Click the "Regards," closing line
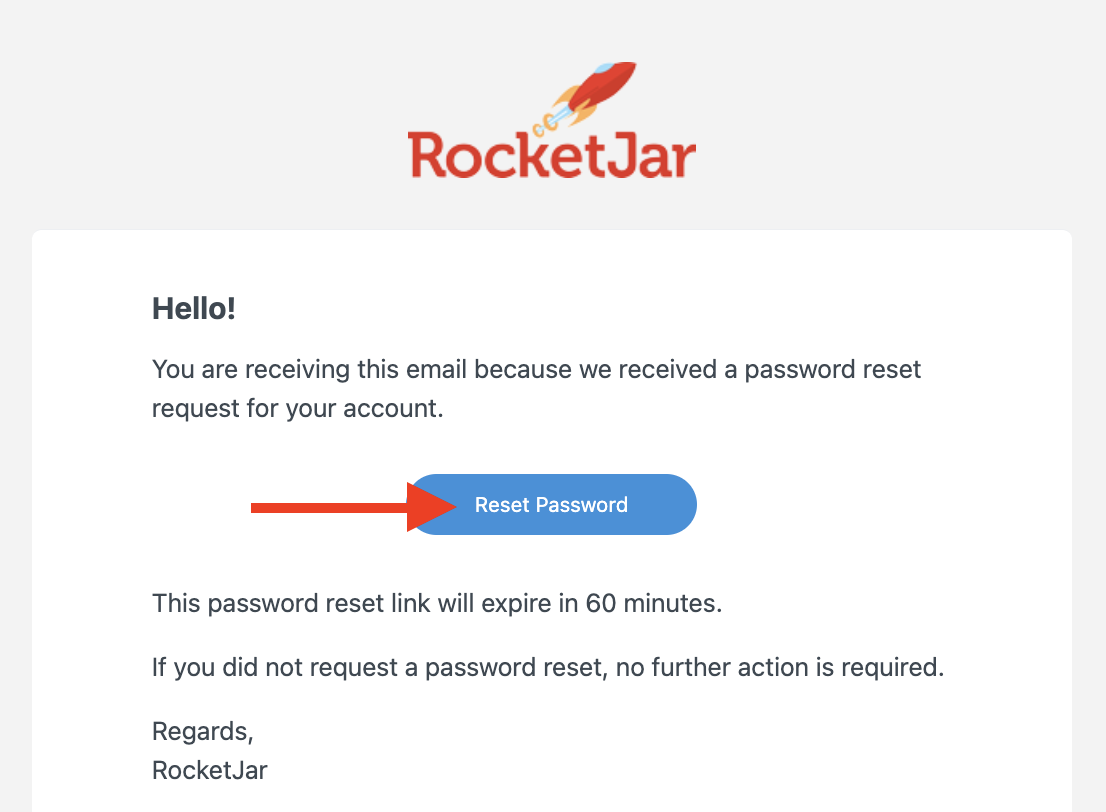 point(203,732)
